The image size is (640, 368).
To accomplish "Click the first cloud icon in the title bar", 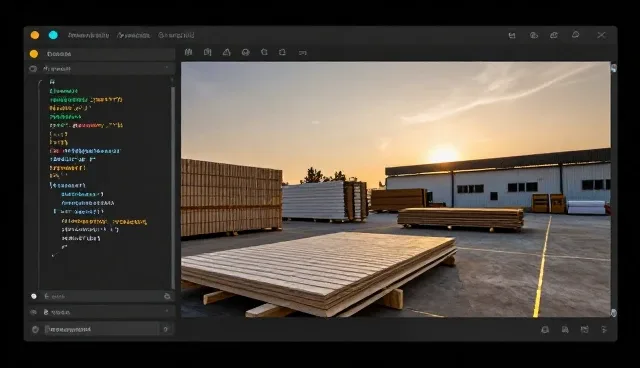I will tap(534, 35).
